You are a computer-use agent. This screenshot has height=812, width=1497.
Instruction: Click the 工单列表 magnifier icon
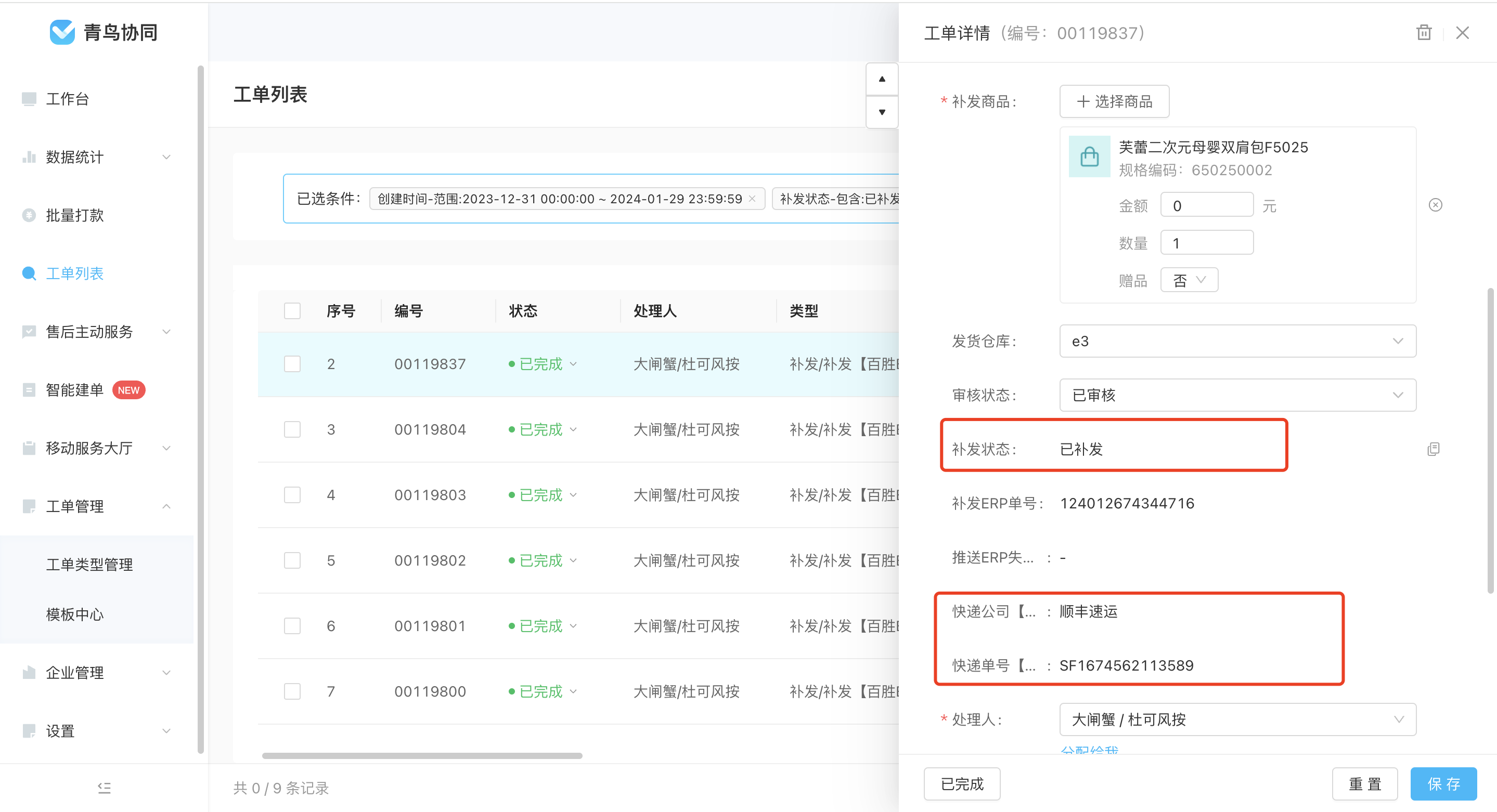(x=29, y=273)
